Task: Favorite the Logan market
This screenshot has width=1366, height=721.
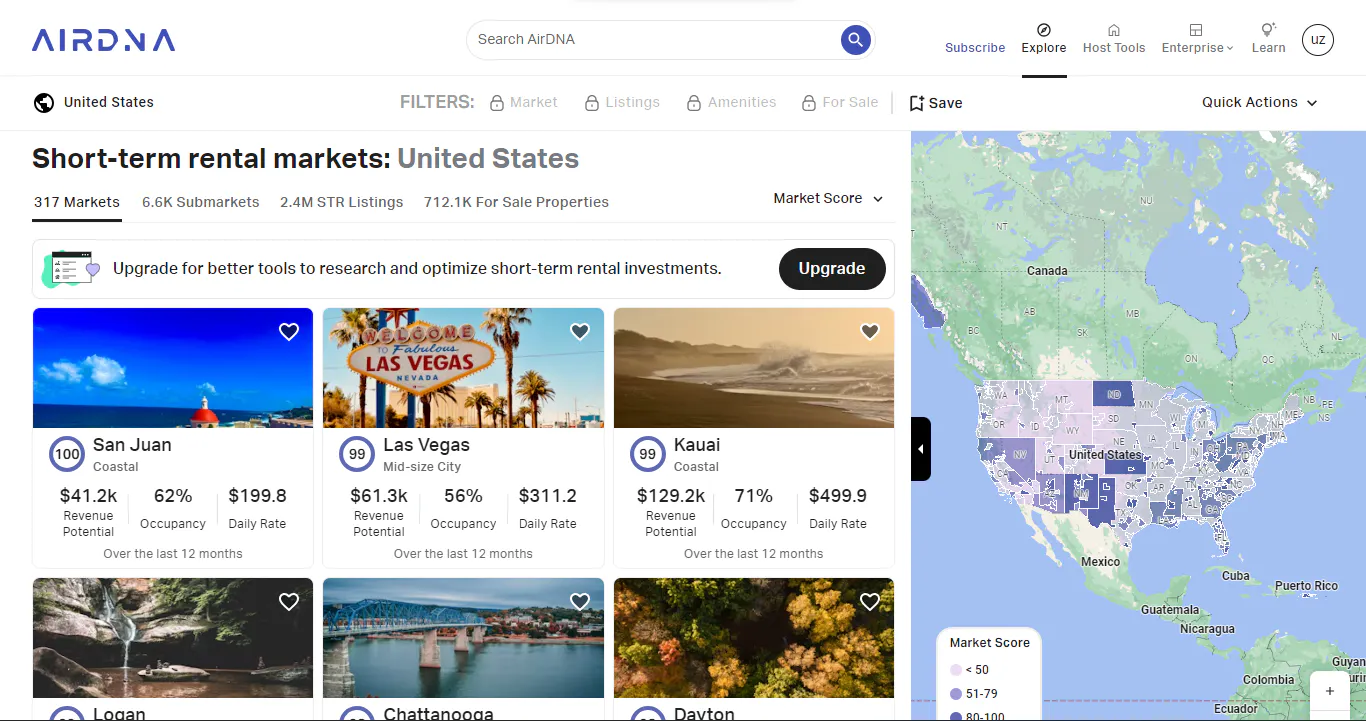Action: point(289,602)
